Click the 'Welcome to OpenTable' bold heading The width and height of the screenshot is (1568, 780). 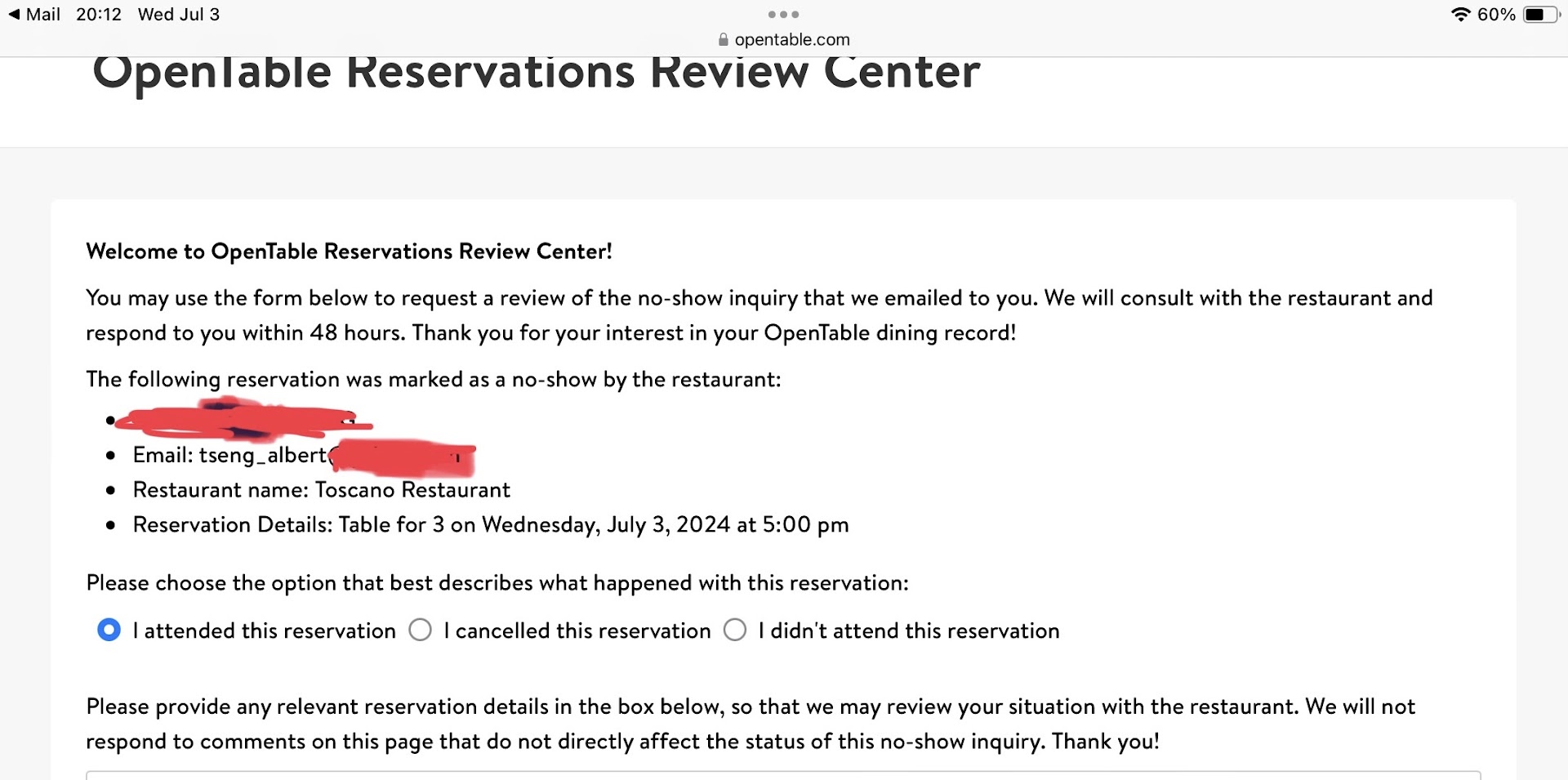[349, 252]
